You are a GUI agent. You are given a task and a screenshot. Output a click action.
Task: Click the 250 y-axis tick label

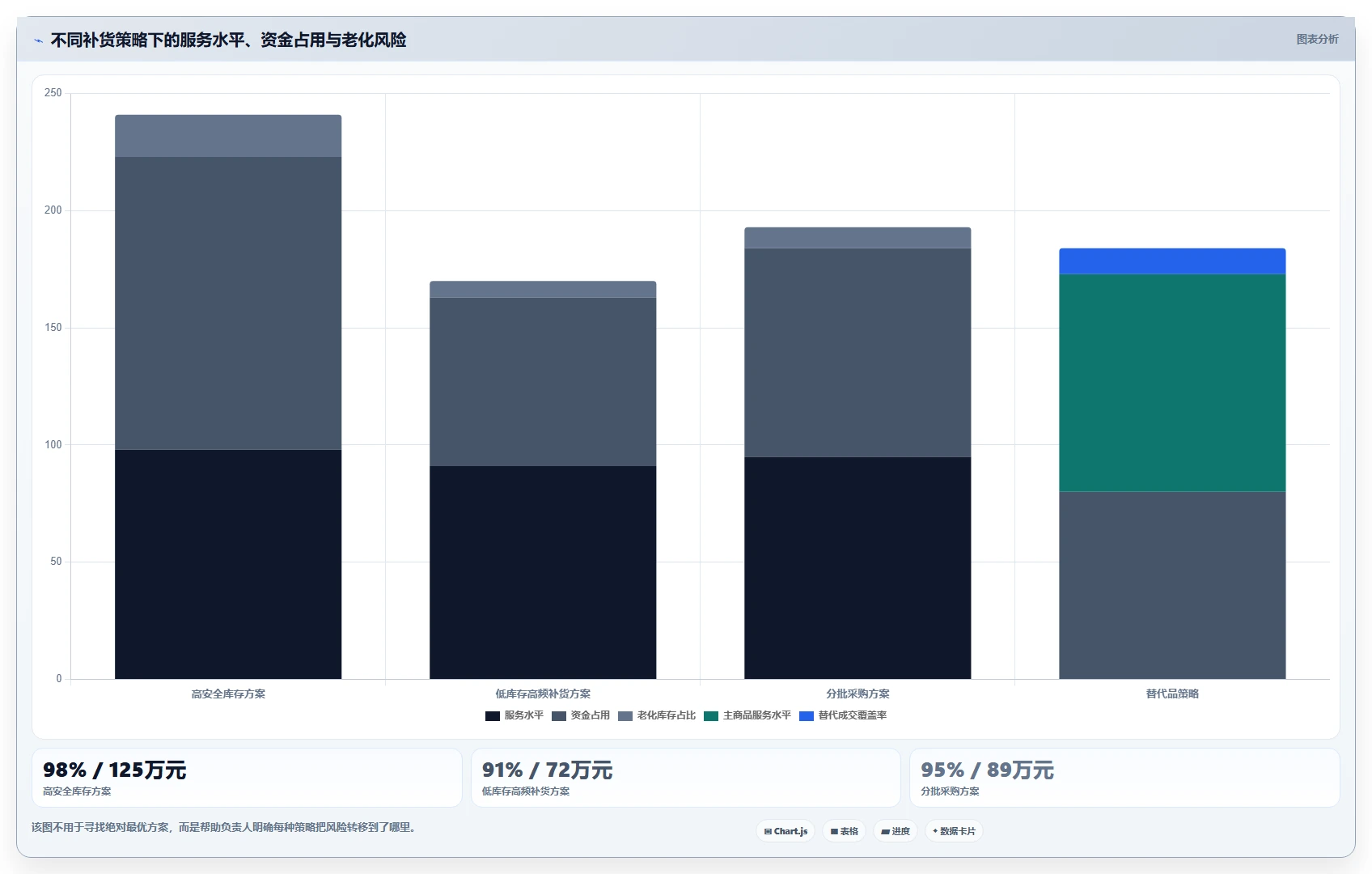pyautogui.click(x=53, y=93)
